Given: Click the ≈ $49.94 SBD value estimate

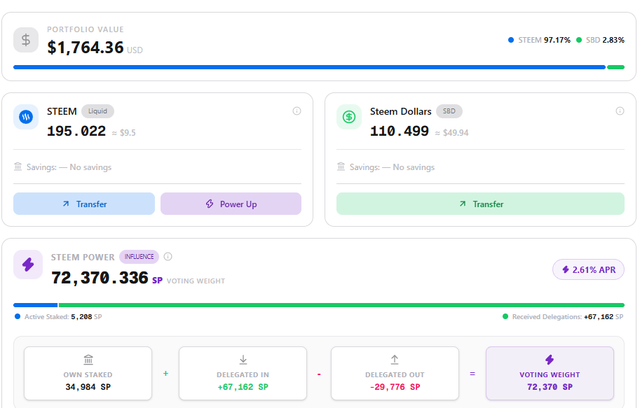Looking at the screenshot, I should point(452,133).
